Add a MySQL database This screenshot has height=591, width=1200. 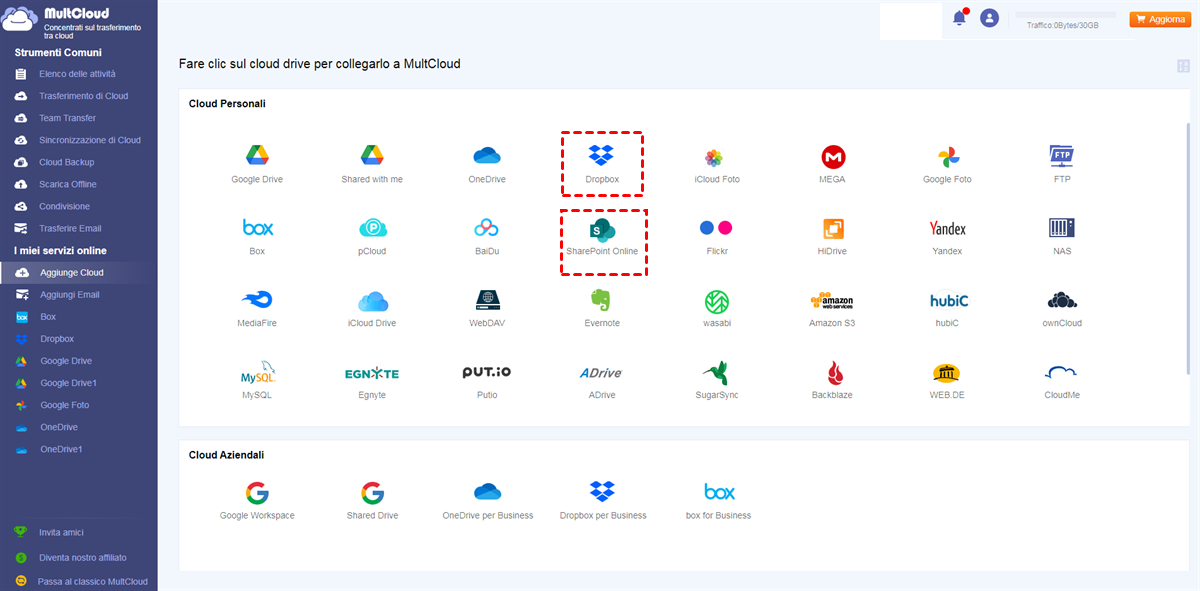pyautogui.click(x=257, y=373)
